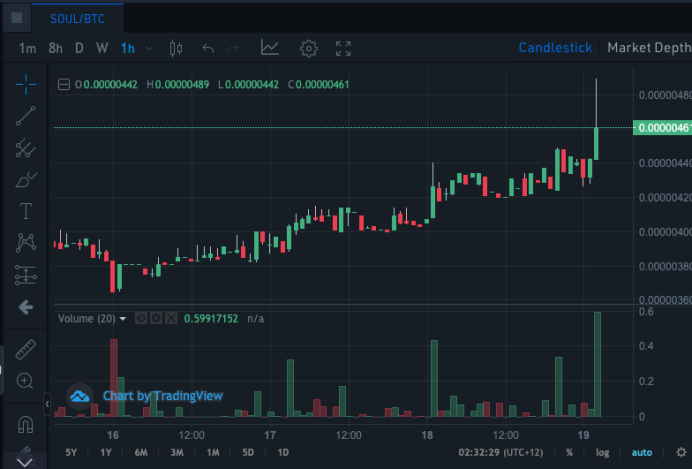Open the chart pattern tool
This screenshot has height=469, width=692.
pos(26,243)
